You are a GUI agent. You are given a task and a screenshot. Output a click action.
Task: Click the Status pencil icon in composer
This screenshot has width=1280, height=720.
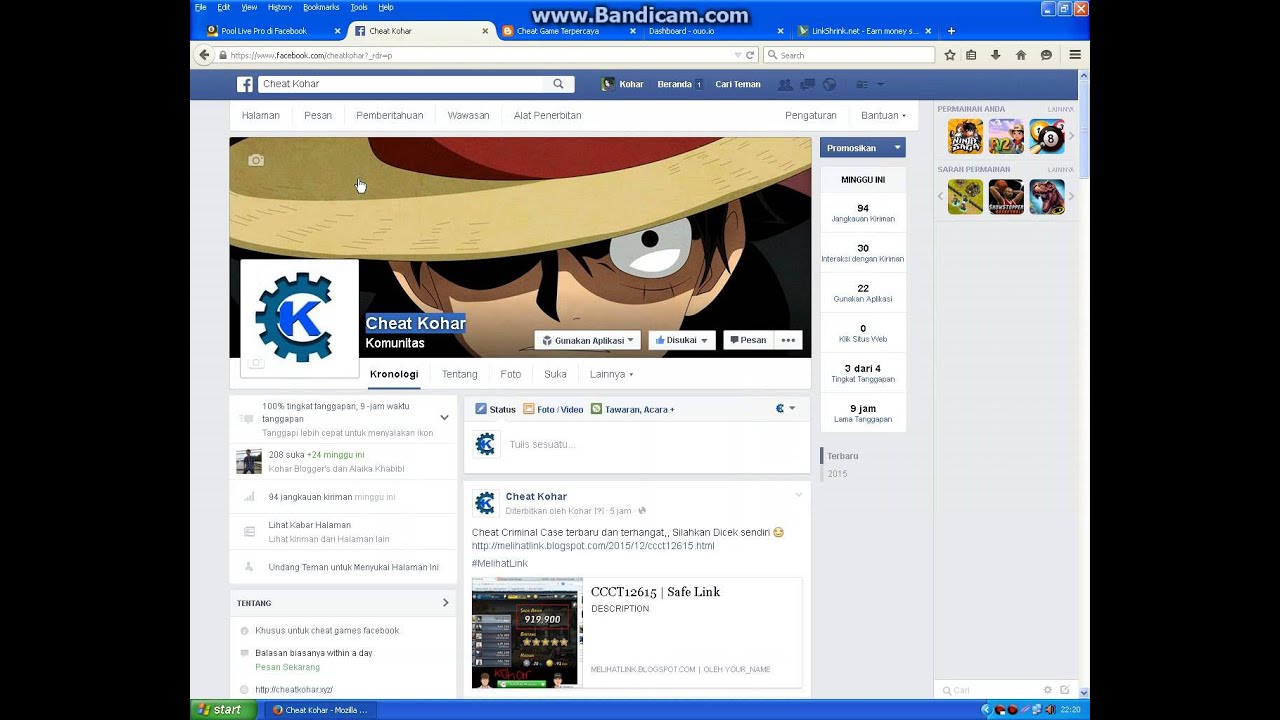(481, 409)
